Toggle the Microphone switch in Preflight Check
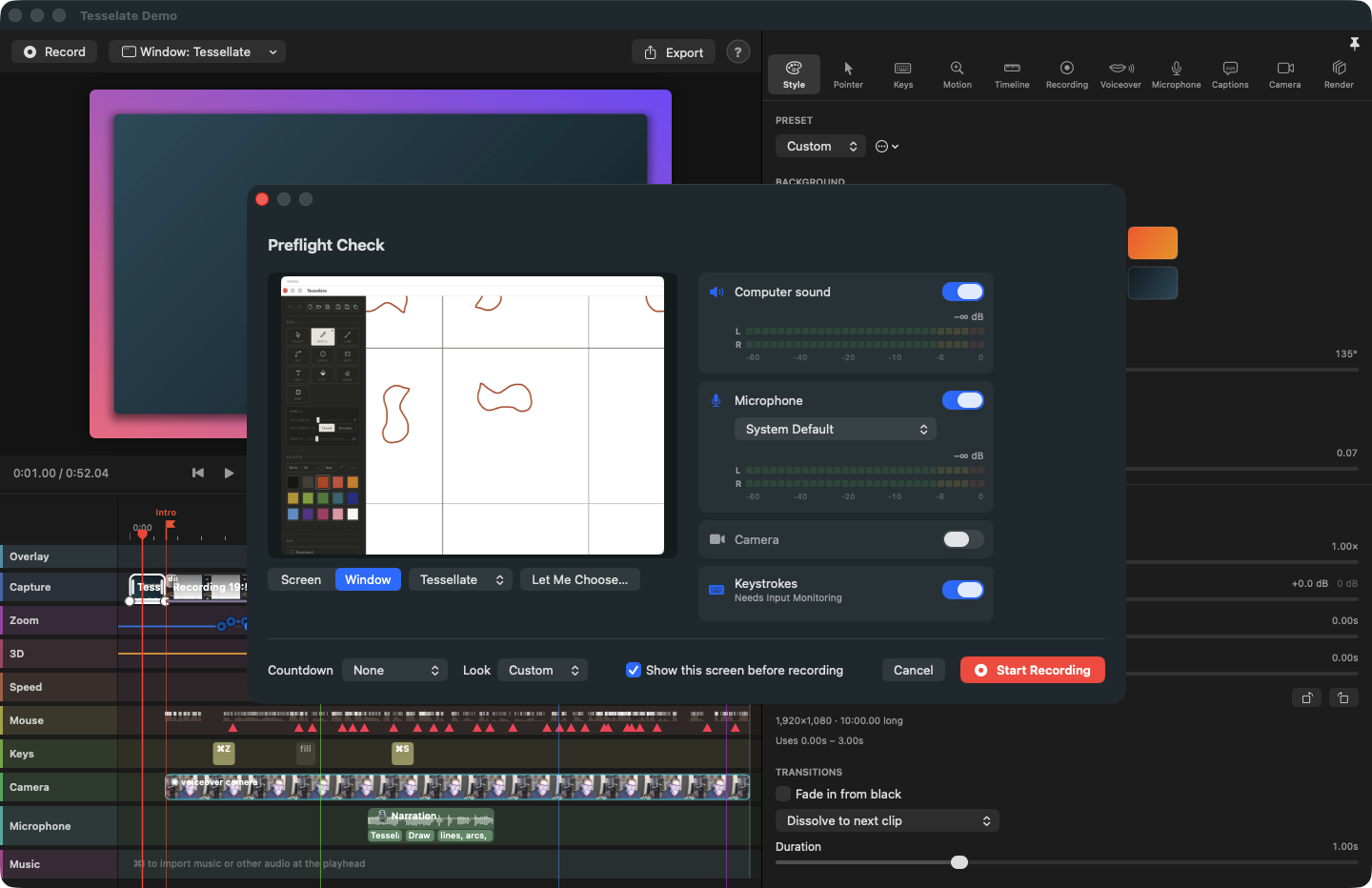 [962, 400]
